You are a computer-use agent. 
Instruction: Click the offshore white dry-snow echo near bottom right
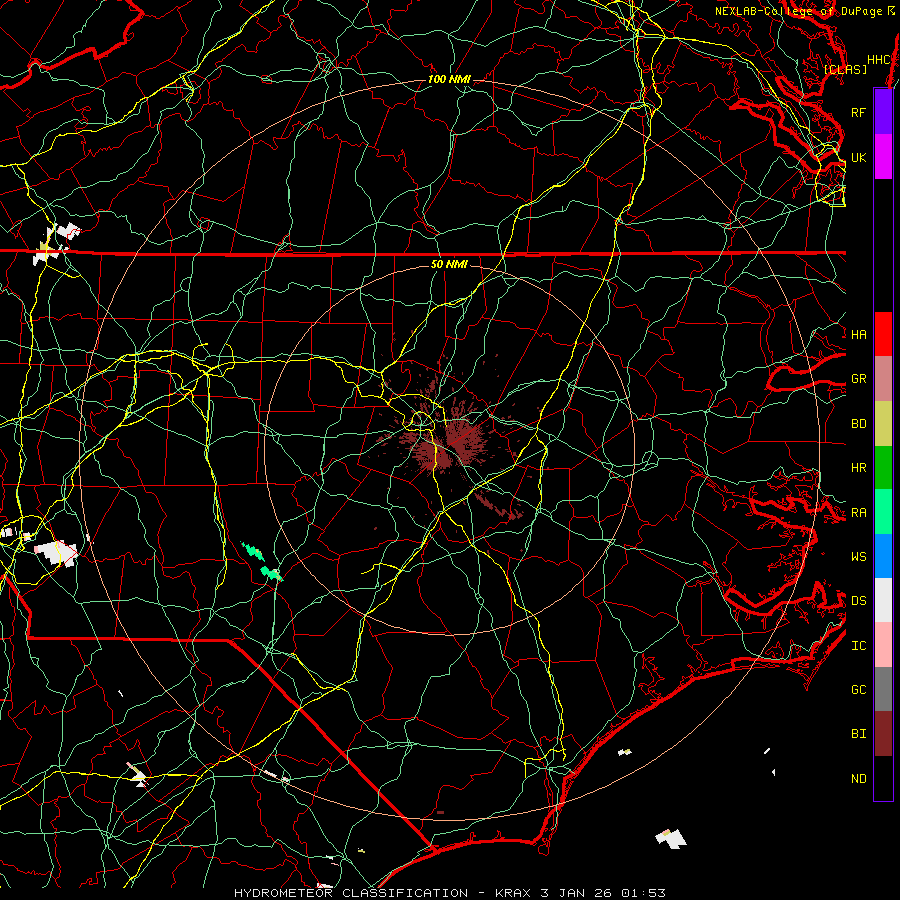pos(671,839)
